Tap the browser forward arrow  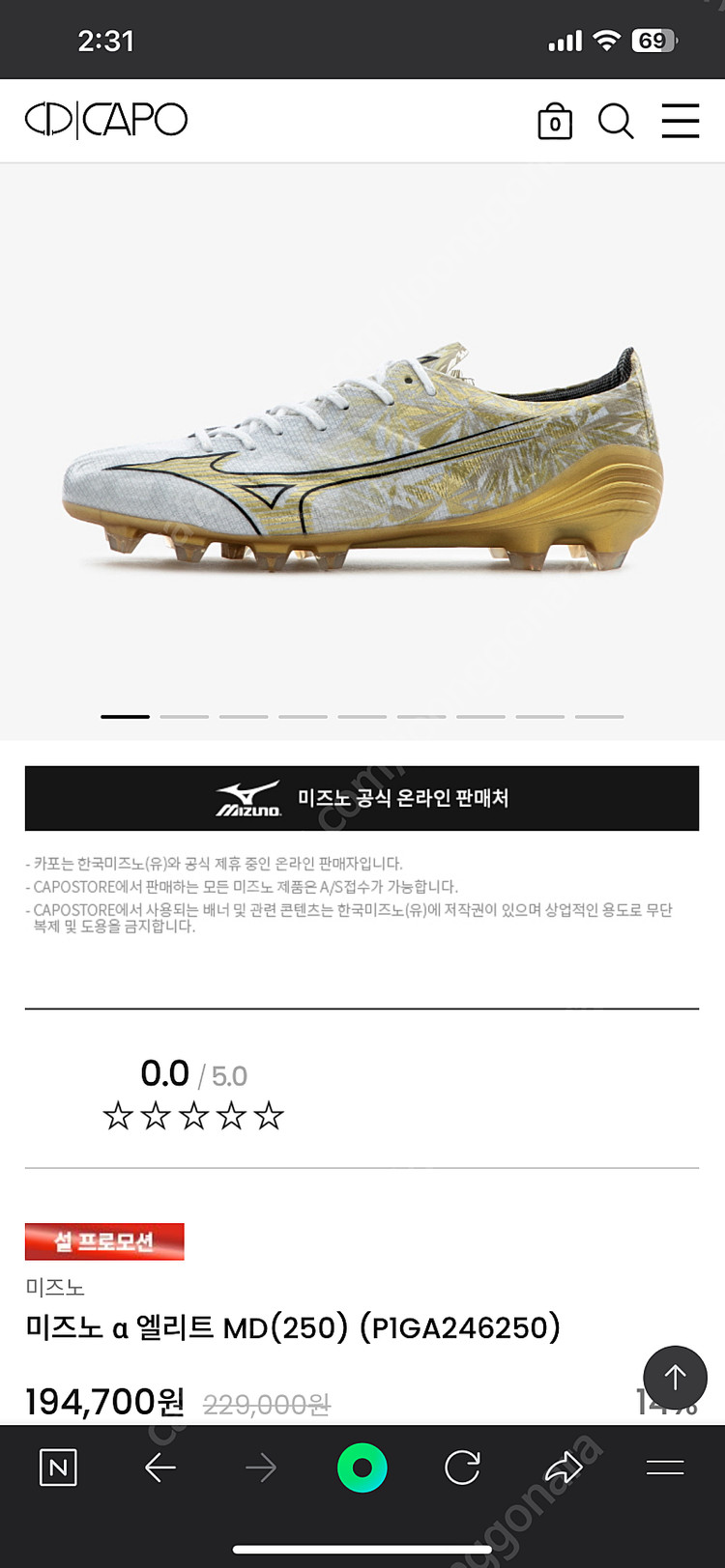point(261,1468)
